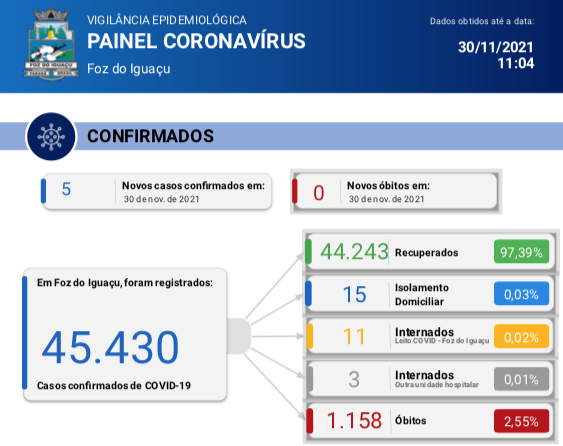This screenshot has height=446, width=563.
Task: Click the gray 0,01% badge
Action: (521, 379)
